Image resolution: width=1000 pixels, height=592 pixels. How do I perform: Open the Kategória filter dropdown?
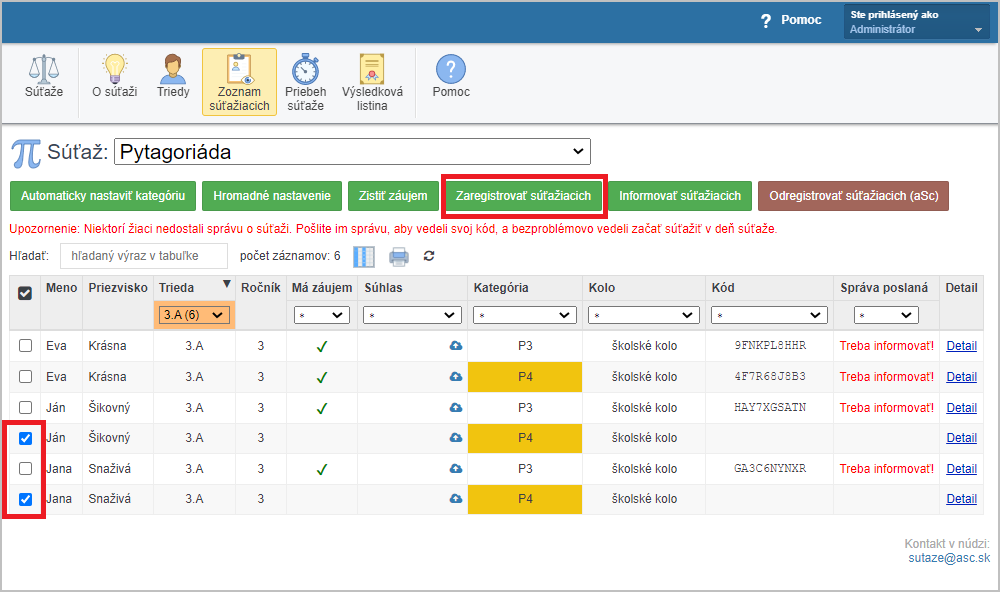click(x=525, y=315)
